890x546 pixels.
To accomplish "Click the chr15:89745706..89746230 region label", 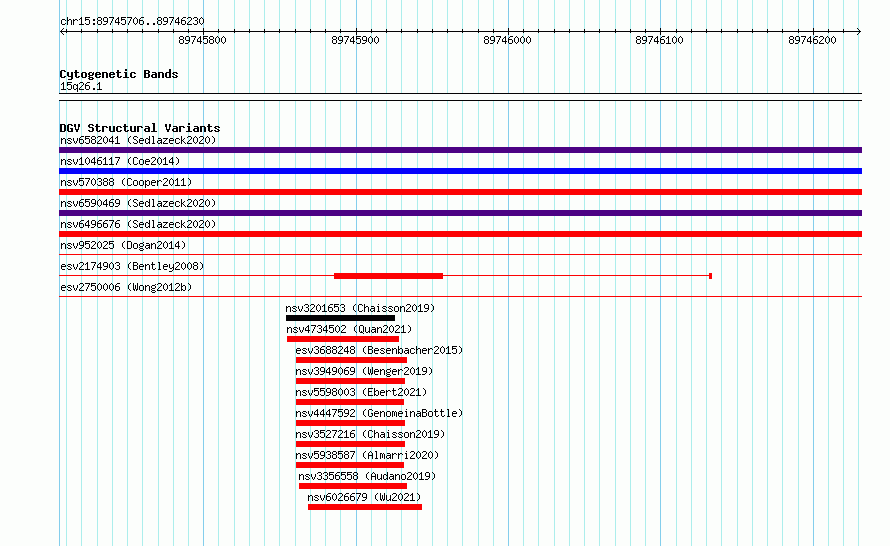I will point(132,22).
